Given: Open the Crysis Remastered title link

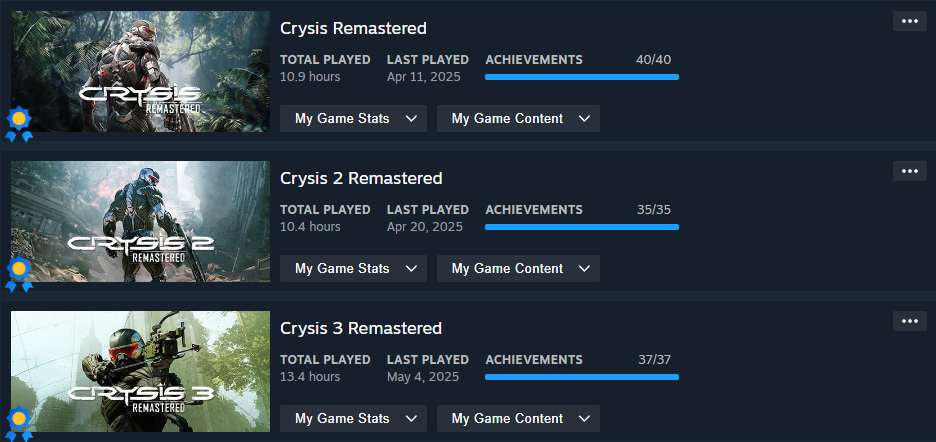Looking at the screenshot, I should pos(353,28).
